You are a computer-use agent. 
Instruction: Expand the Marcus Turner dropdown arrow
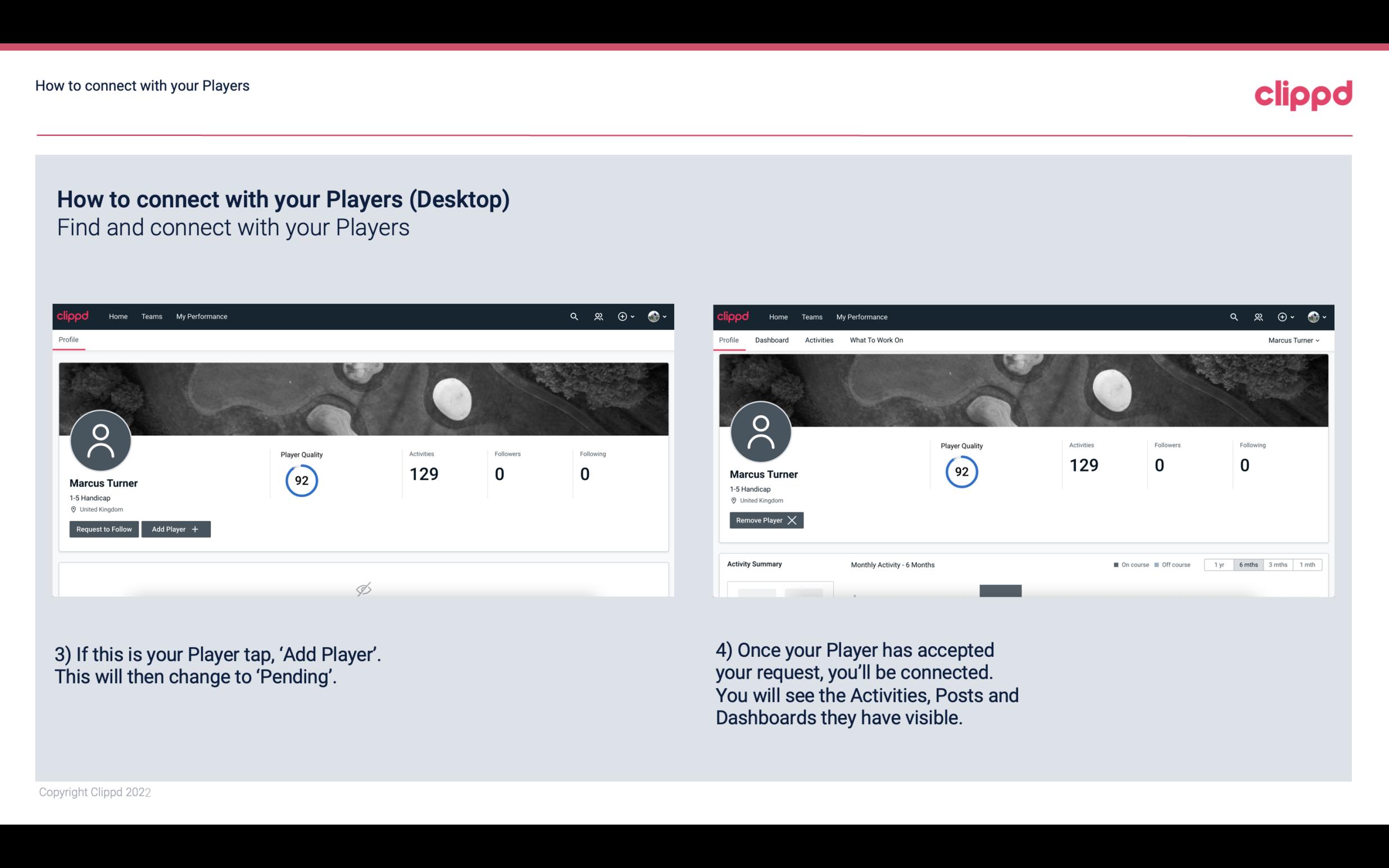[1321, 340]
